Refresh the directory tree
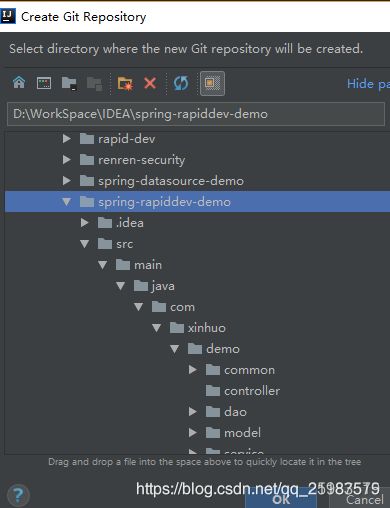 pos(181,83)
